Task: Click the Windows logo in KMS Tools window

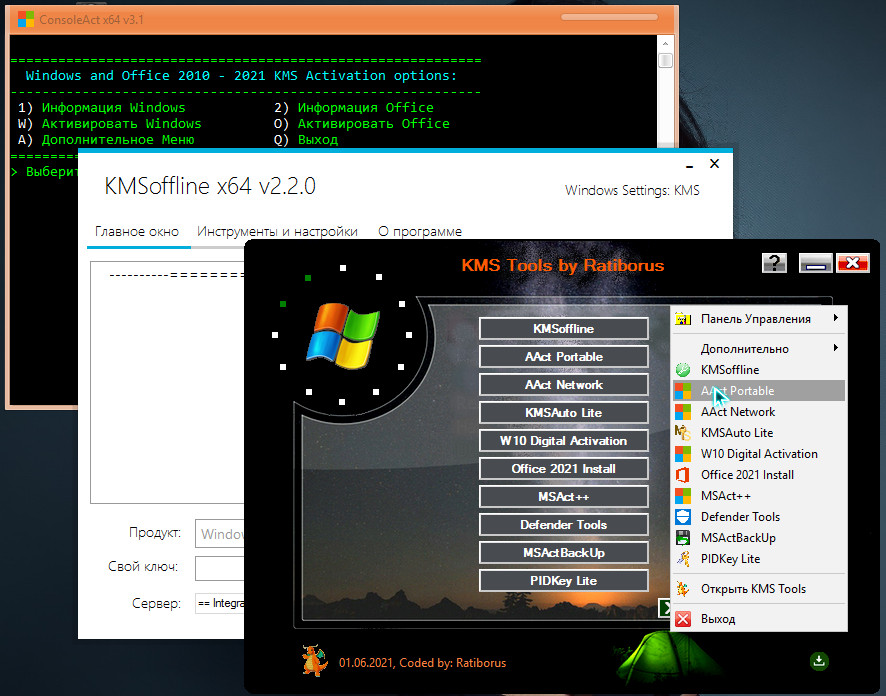Action: point(342,333)
